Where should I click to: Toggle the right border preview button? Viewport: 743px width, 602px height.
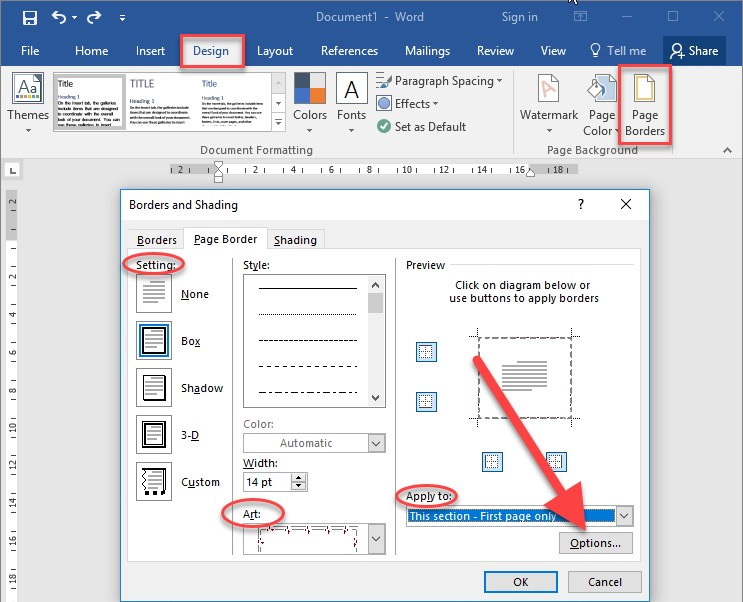[x=556, y=461]
